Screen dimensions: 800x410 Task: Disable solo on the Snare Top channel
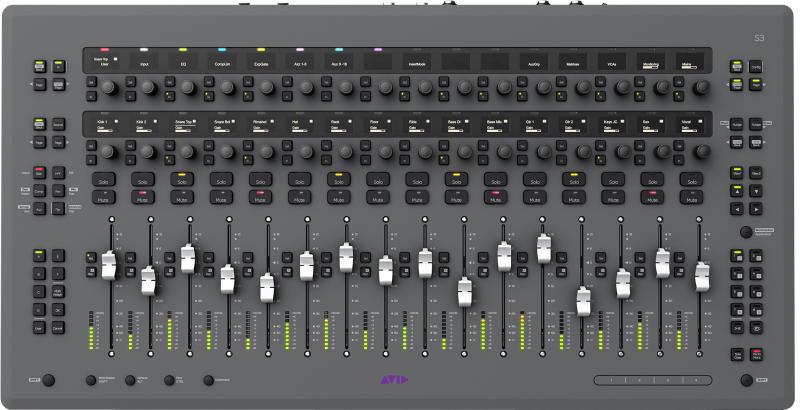[x=181, y=181]
